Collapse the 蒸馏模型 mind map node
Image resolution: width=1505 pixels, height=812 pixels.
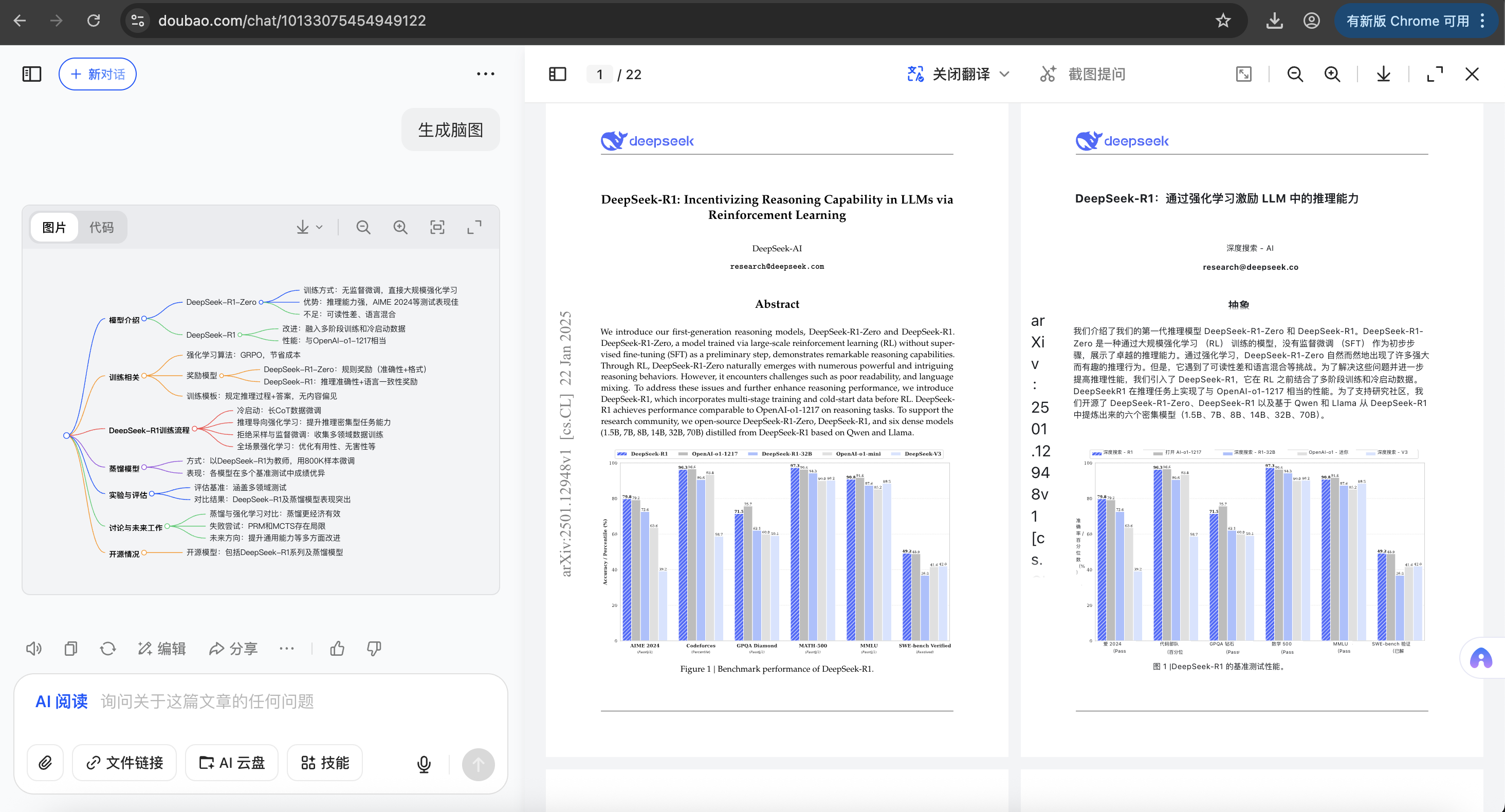[x=144, y=467]
